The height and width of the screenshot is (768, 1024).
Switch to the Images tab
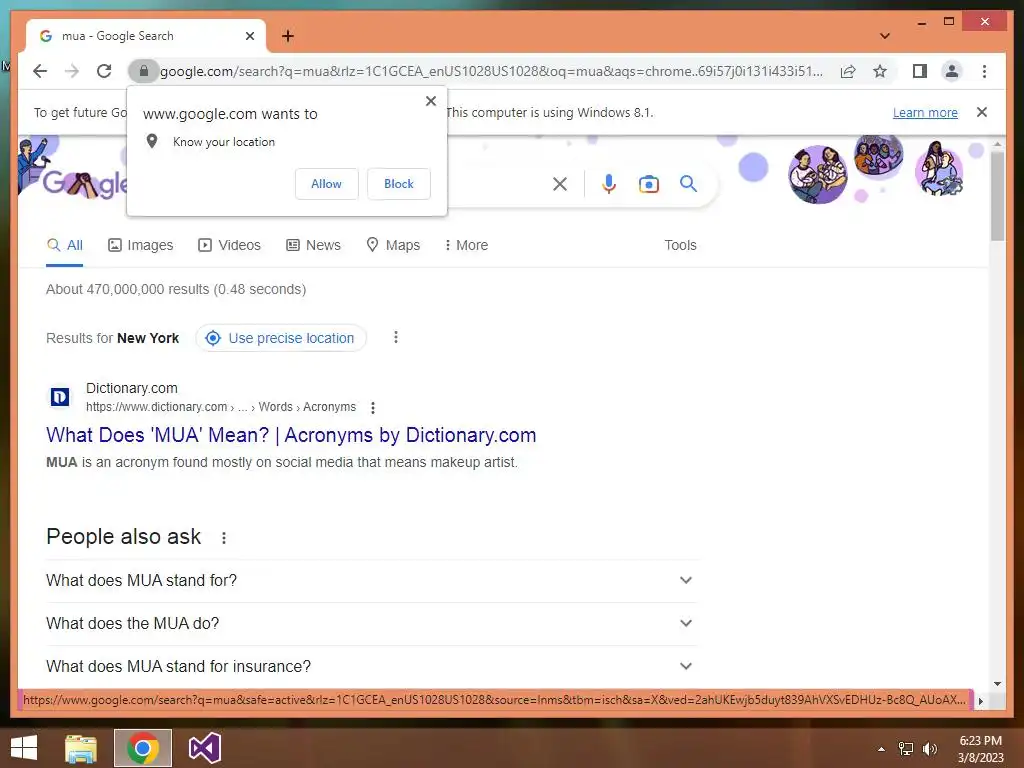[140, 246]
